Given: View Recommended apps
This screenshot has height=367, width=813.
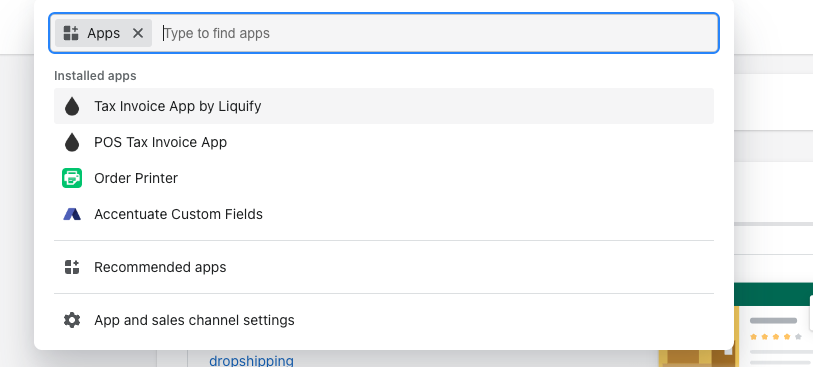Looking at the screenshot, I should 384,267.
